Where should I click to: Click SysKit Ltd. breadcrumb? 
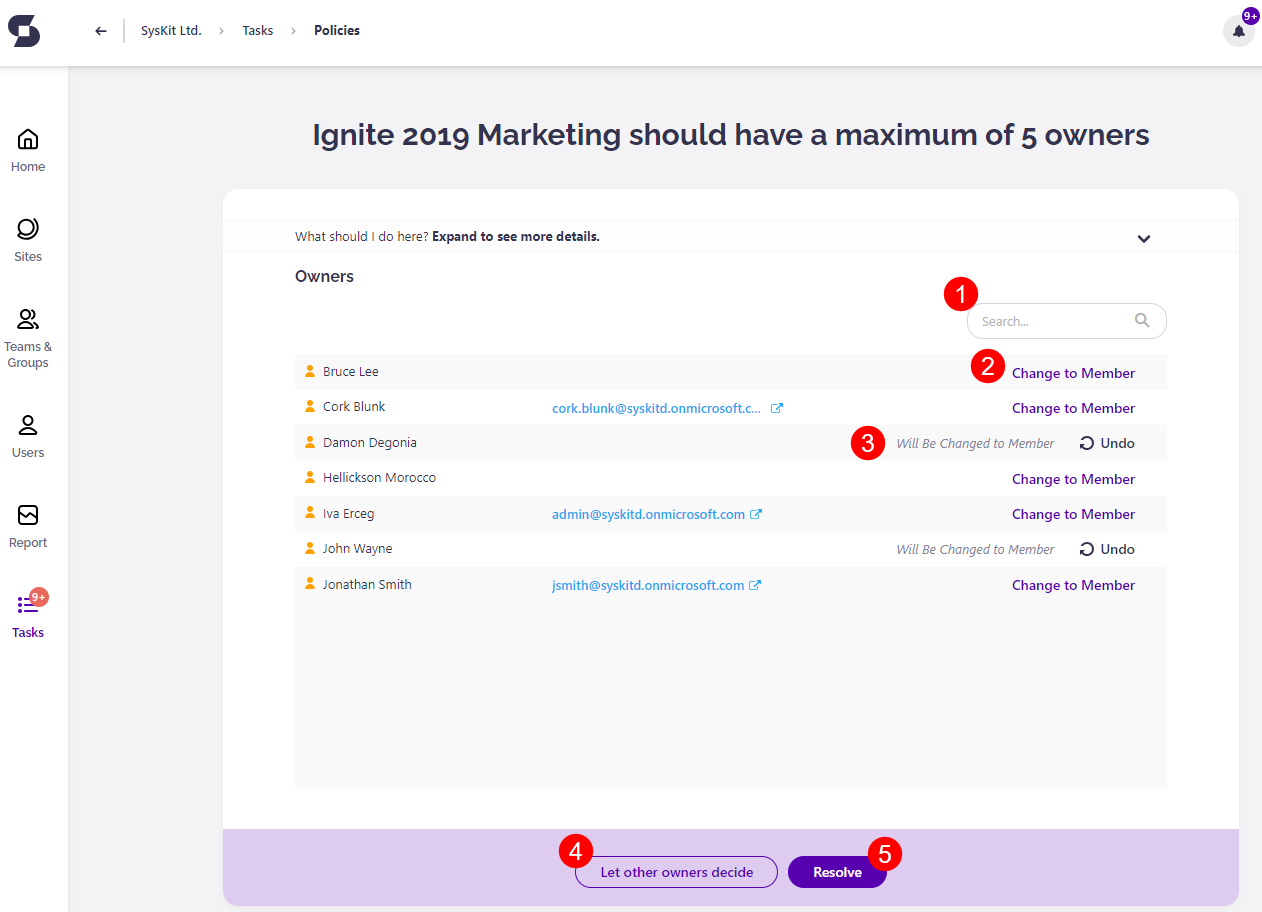point(171,31)
